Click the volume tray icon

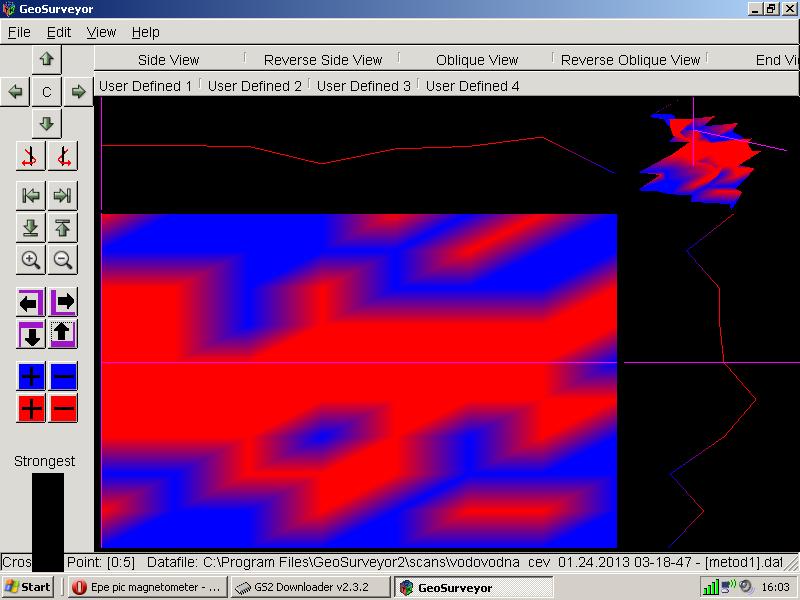pos(745,587)
